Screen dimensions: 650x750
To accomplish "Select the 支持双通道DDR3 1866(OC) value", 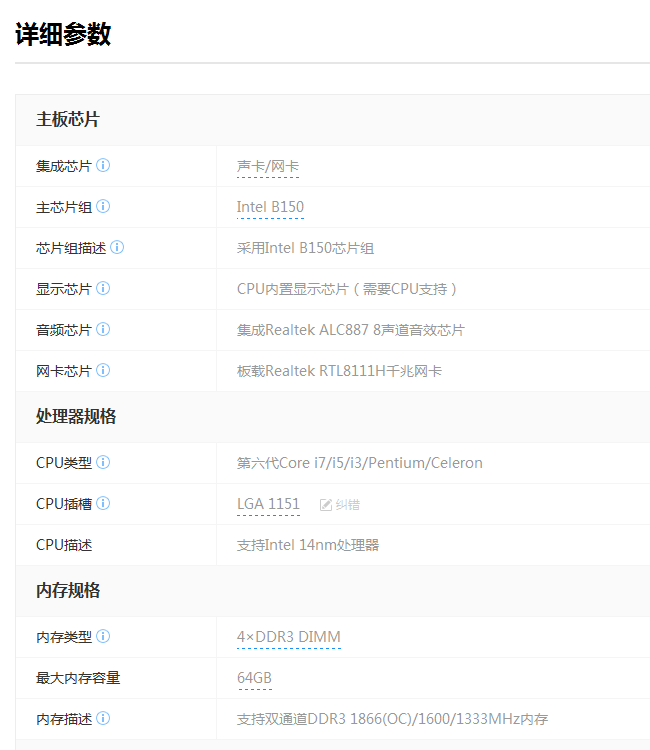I will point(392,719).
